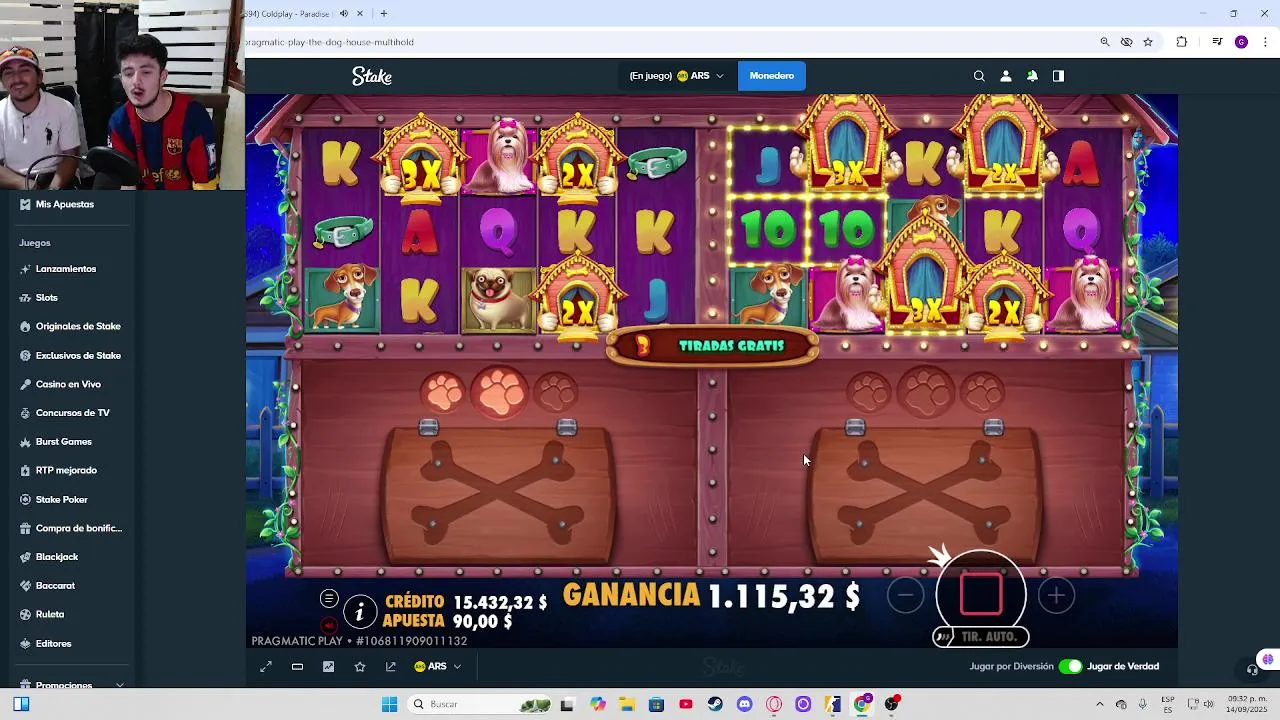Screen dimensions: 1280x720
Task: Open Editores list
Action: [x=53, y=644]
